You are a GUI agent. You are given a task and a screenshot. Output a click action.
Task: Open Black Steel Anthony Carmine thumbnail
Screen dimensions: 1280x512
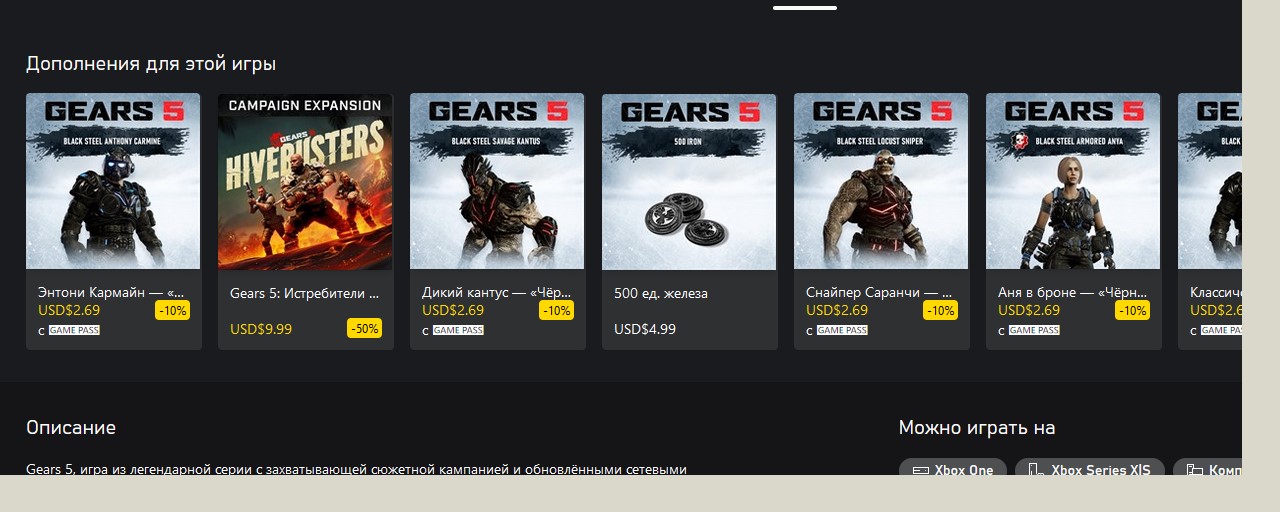pyautogui.click(x=113, y=182)
